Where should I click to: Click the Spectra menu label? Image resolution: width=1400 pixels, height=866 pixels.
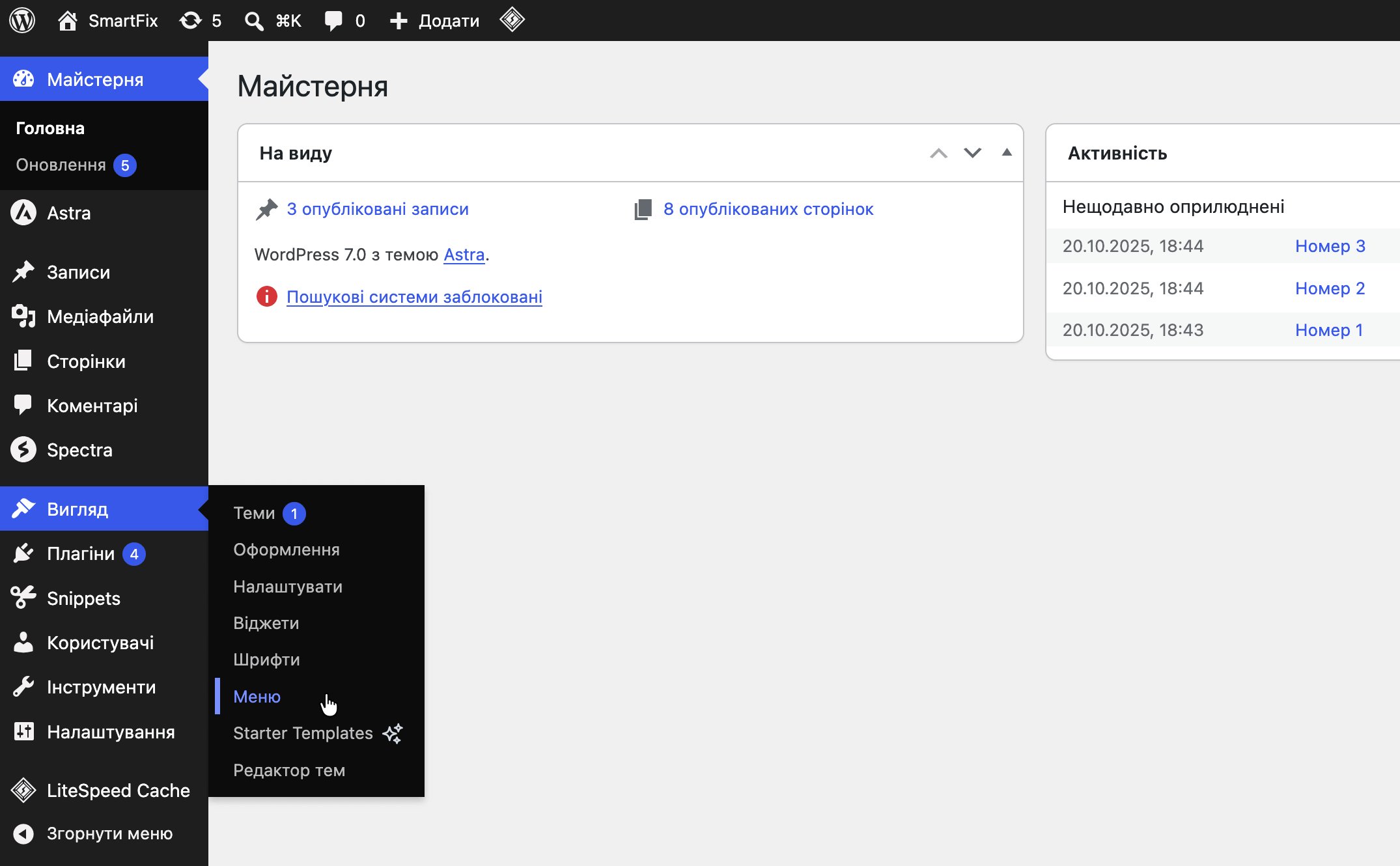pos(79,450)
